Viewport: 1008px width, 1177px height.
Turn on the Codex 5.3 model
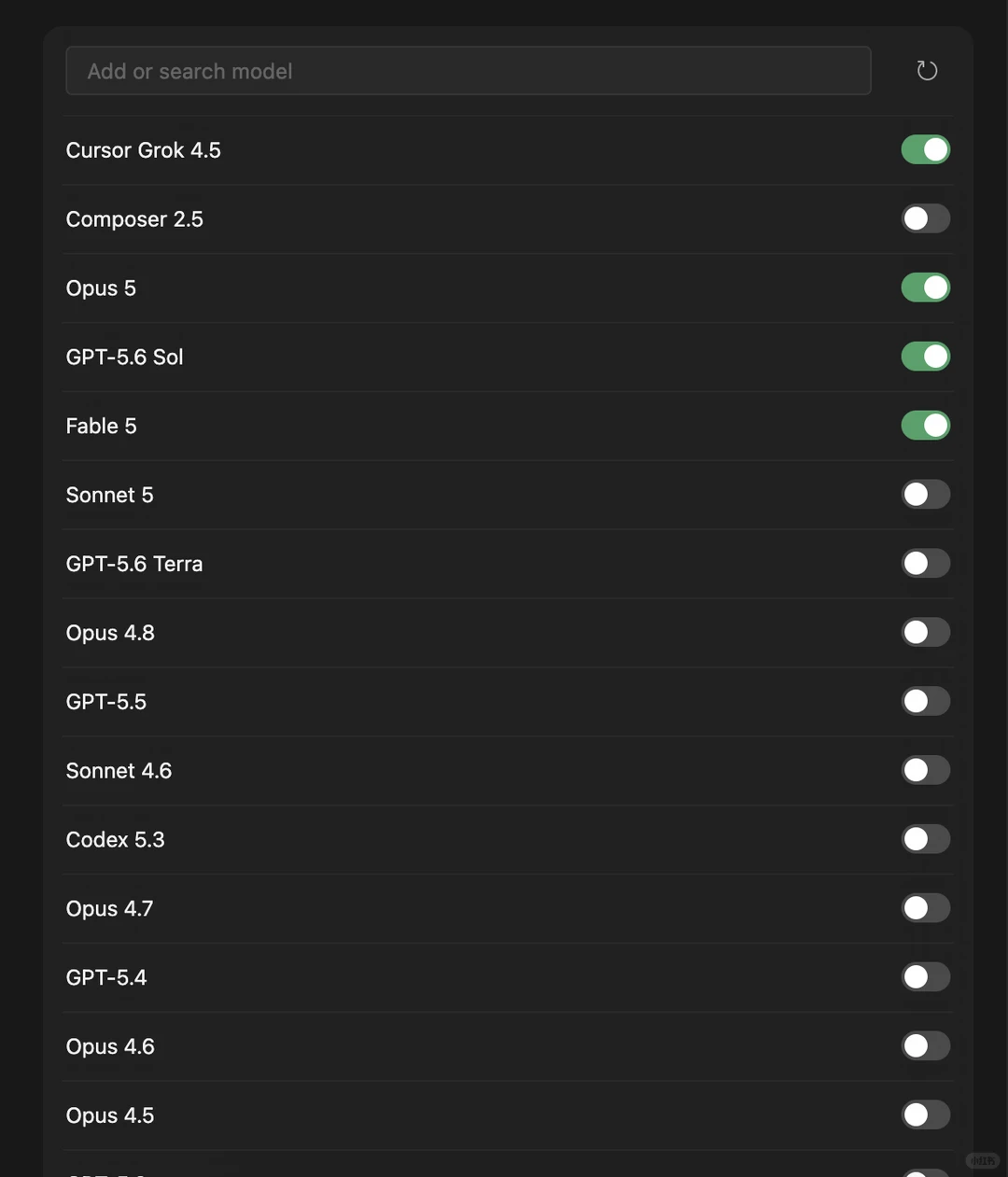click(x=926, y=839)
